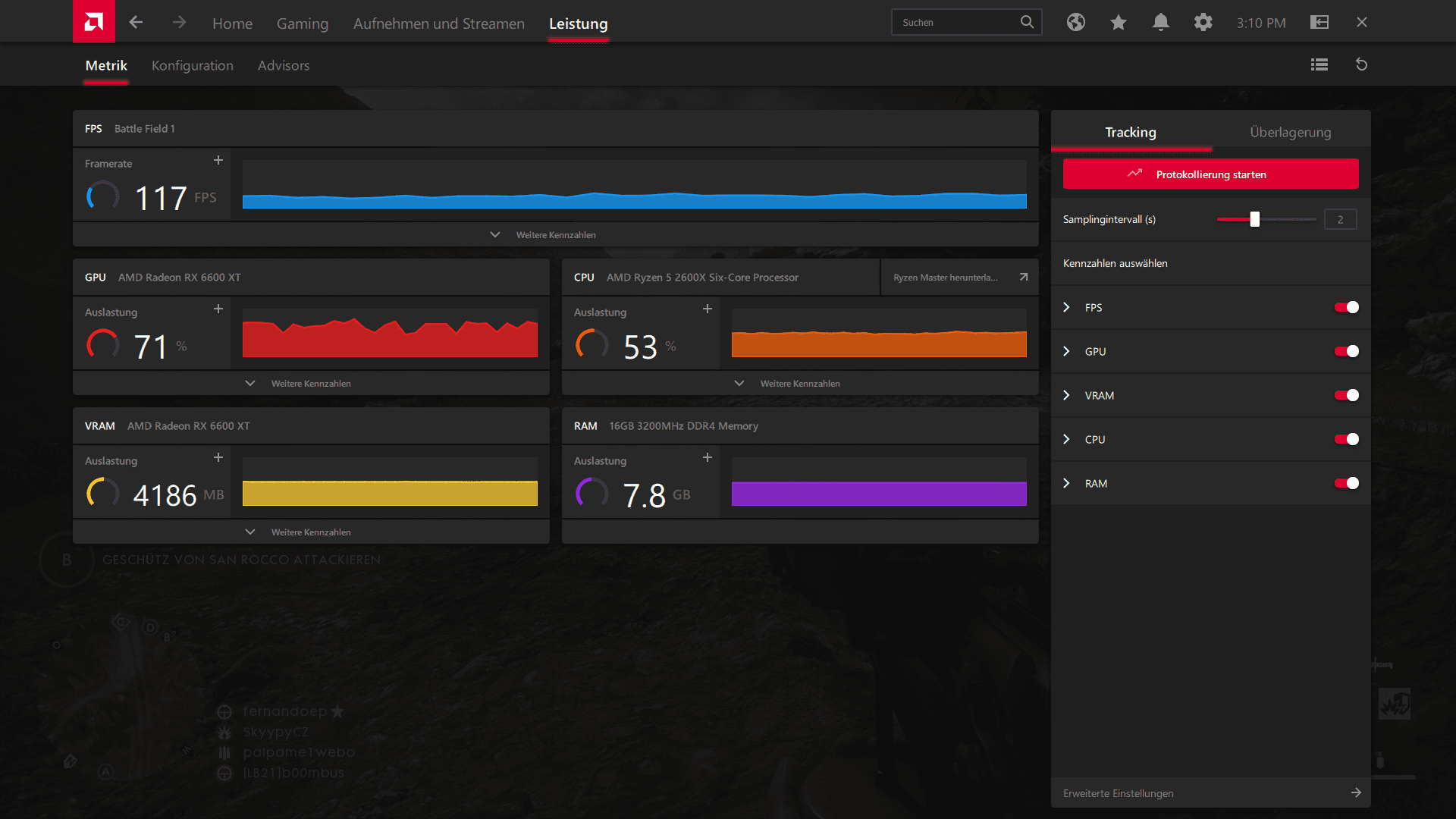Click Kennzahlen auswählen label
Image resolution: width=1456 pixels, height=819 pixels.
click(x=1115, y=263)
